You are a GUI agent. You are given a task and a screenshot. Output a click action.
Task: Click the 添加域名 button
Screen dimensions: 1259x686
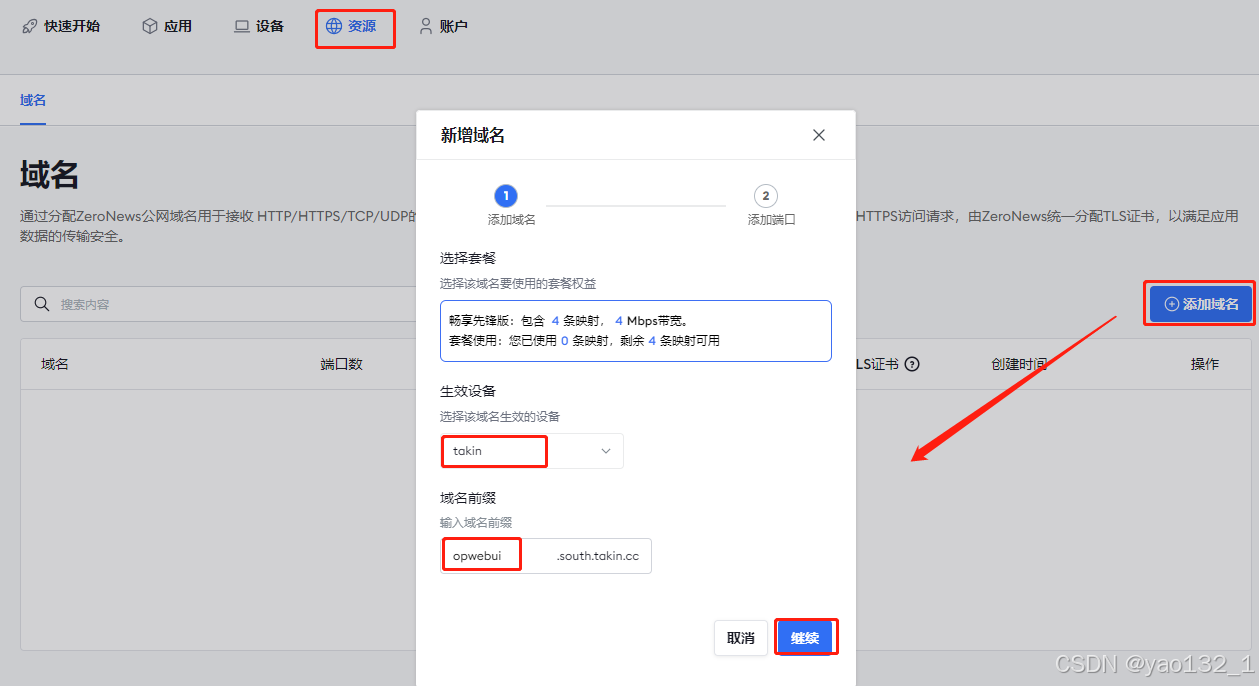coord(1201,304)
